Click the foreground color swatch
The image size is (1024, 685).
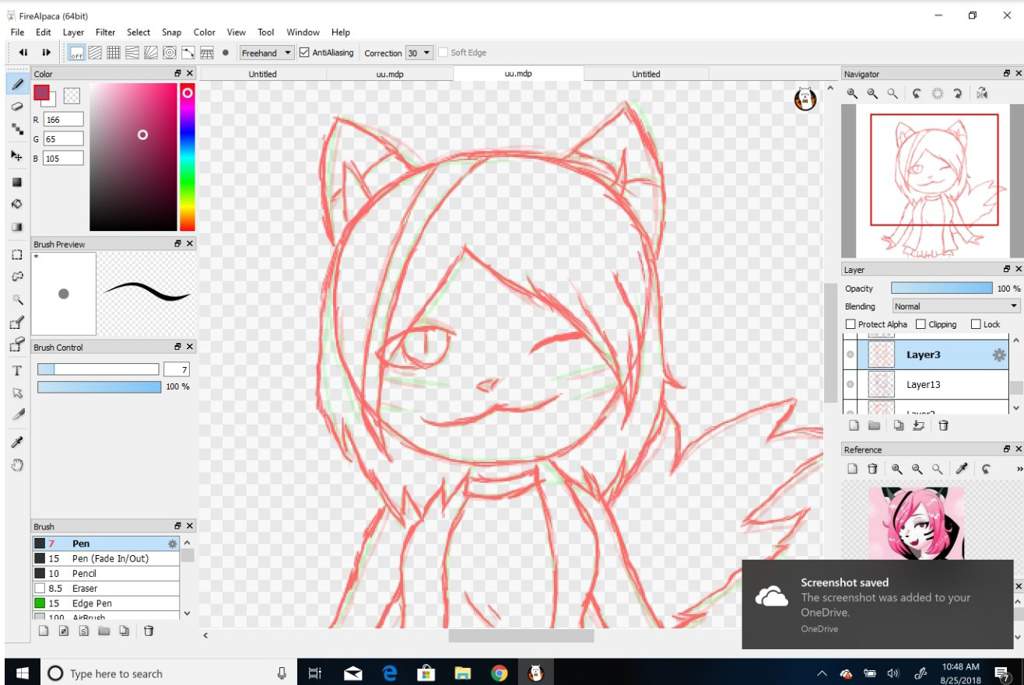pyautogui.click(x=41, y=93)
